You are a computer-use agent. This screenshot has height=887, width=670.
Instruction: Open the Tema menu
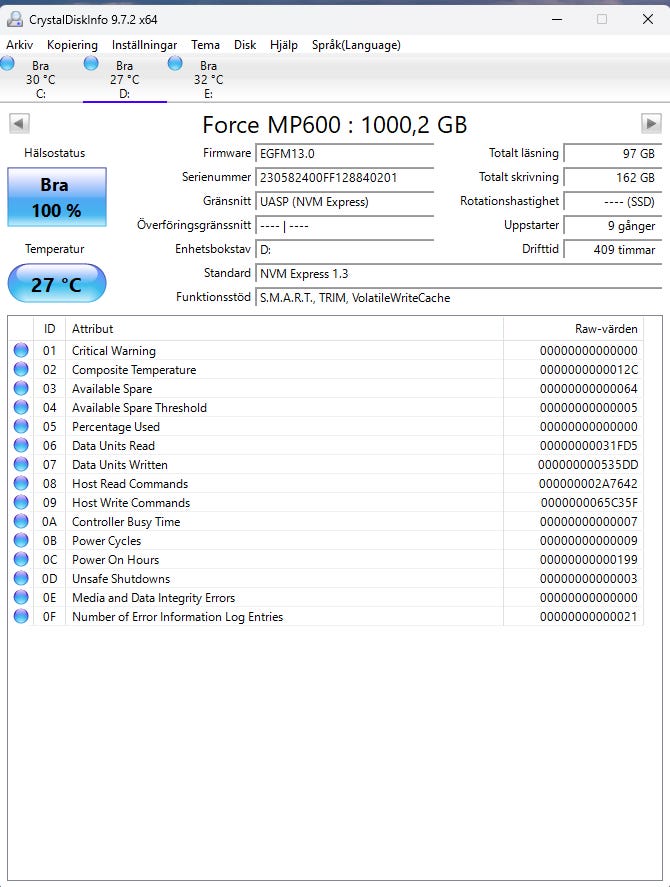click(x=205, y=45)
